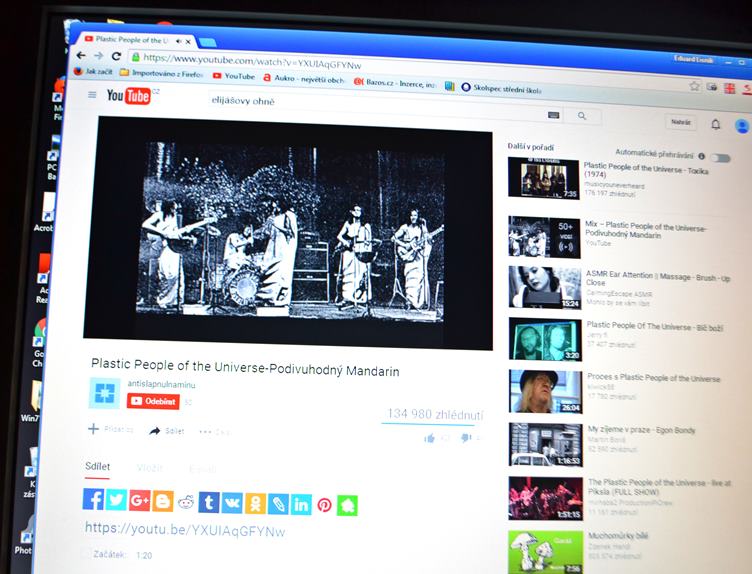
Task: Open the Skolspec střední škola bookmark
Action: (501, 88)
